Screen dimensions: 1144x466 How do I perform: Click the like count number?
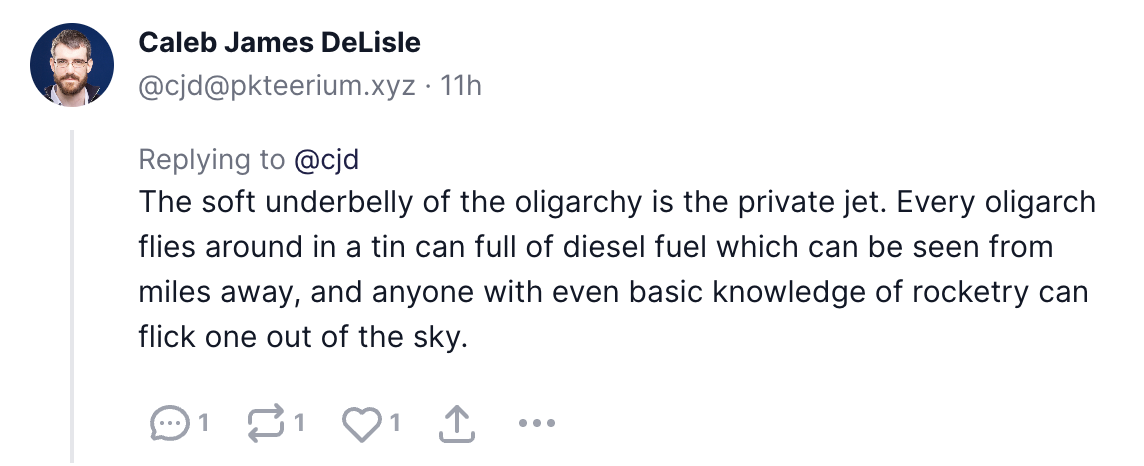coord(394,424)
